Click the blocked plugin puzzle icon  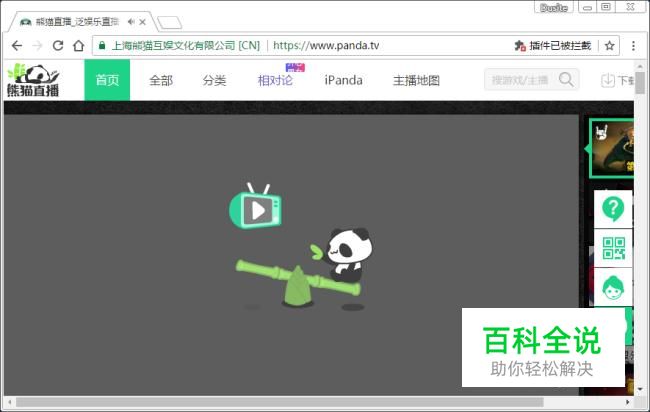click(520, 46)
